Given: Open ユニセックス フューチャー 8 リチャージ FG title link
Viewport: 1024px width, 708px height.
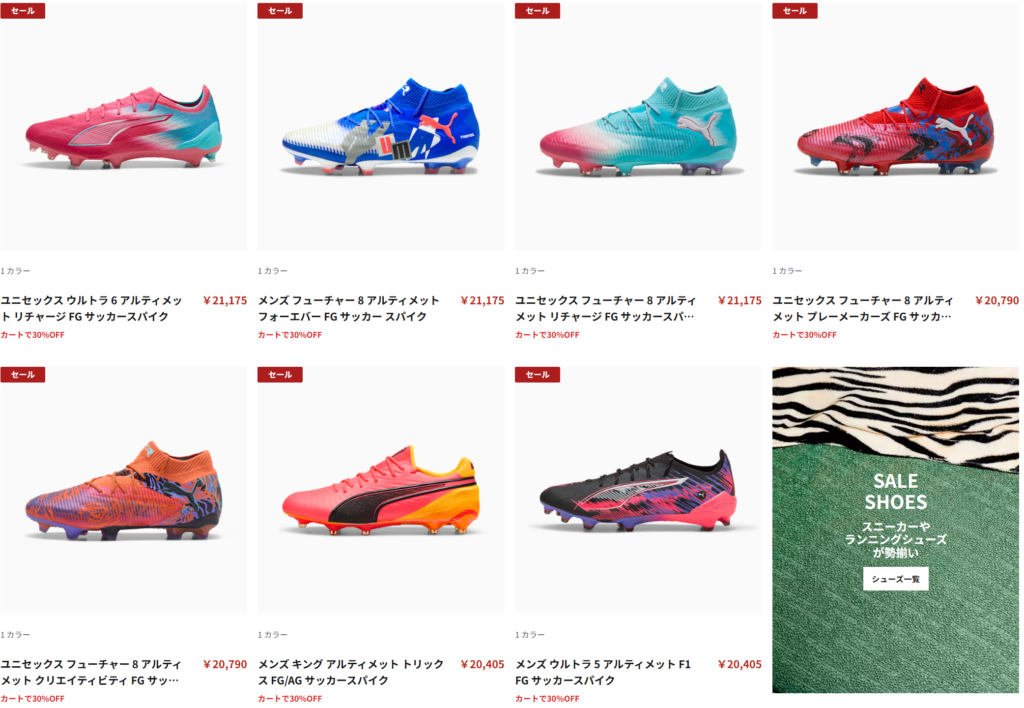Looking at the screenshot, I should [x=605, y=308].
